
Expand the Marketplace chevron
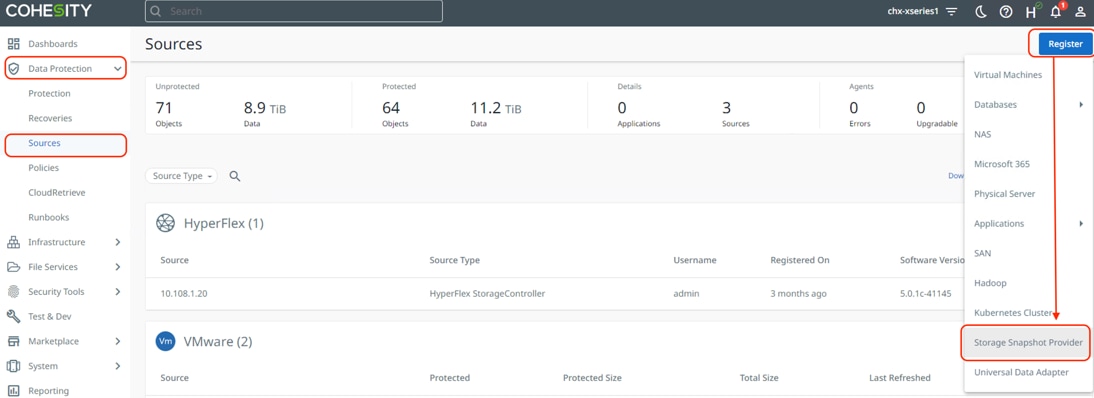click(x=118, y=341)
